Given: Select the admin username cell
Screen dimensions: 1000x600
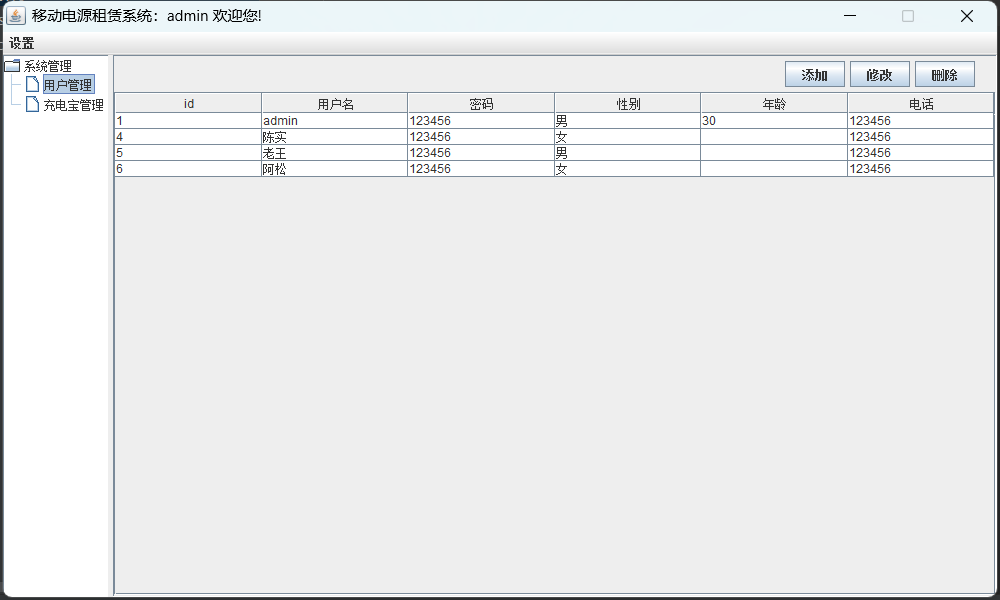Looking at the screenshot, I should click(x=334, y=121).
